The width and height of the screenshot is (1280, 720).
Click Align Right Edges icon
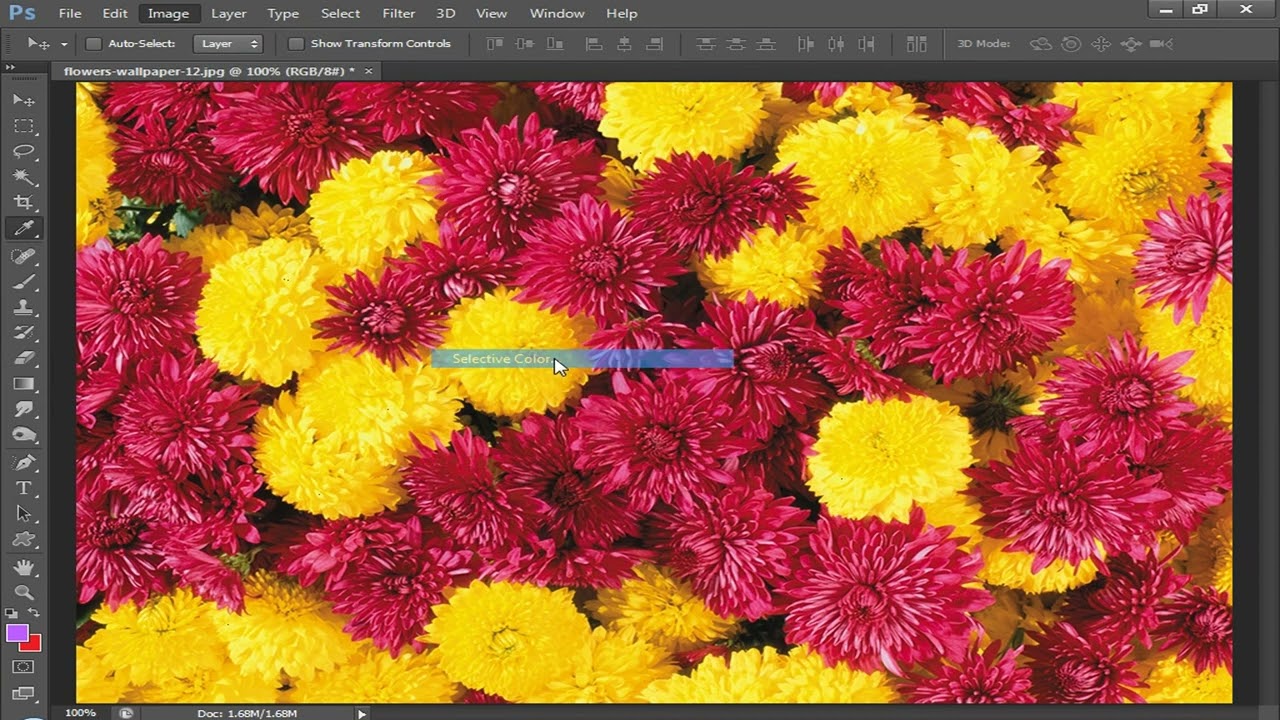click(654, 44)
